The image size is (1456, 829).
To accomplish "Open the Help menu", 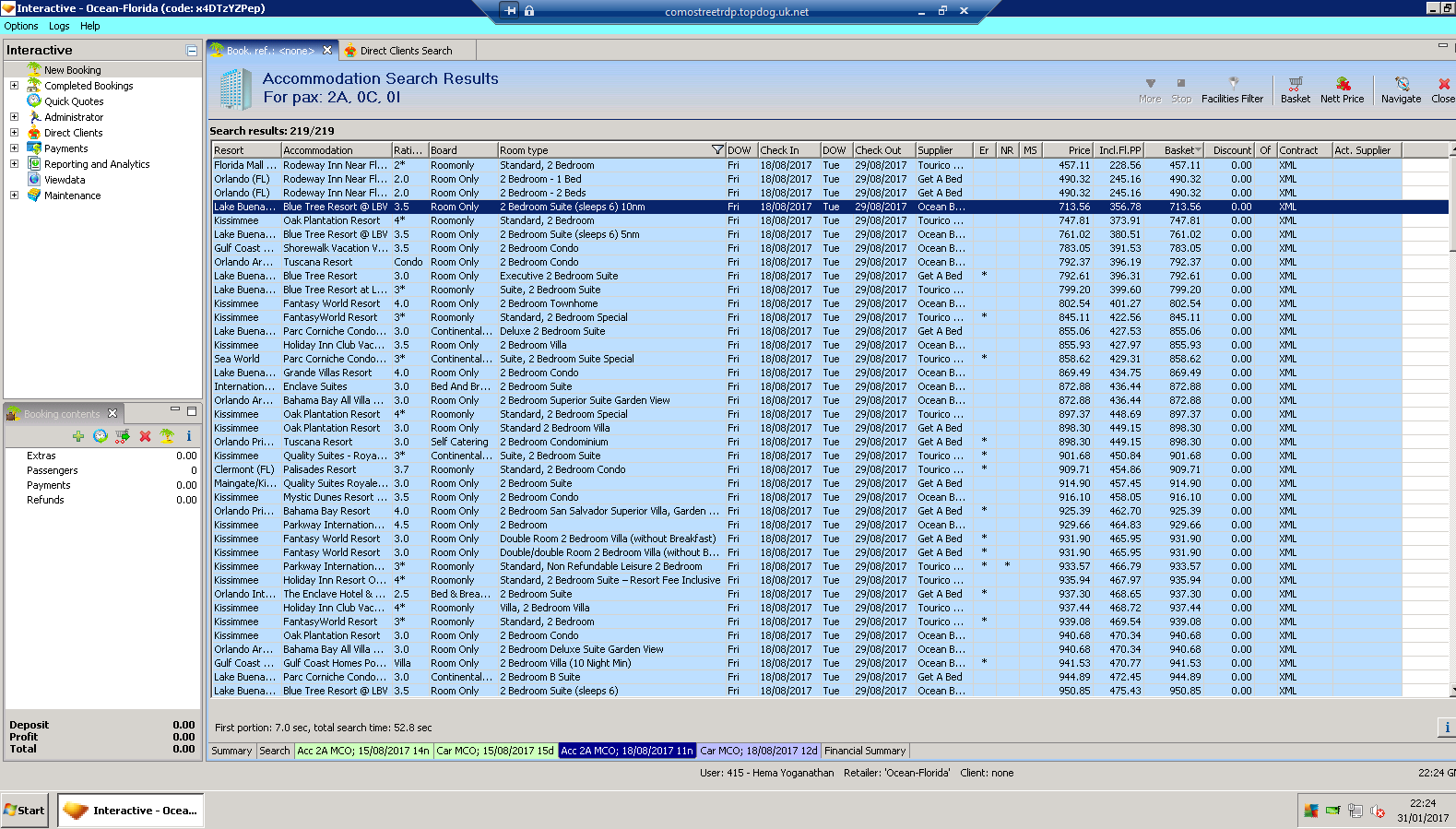I will [x=89, y=26].
